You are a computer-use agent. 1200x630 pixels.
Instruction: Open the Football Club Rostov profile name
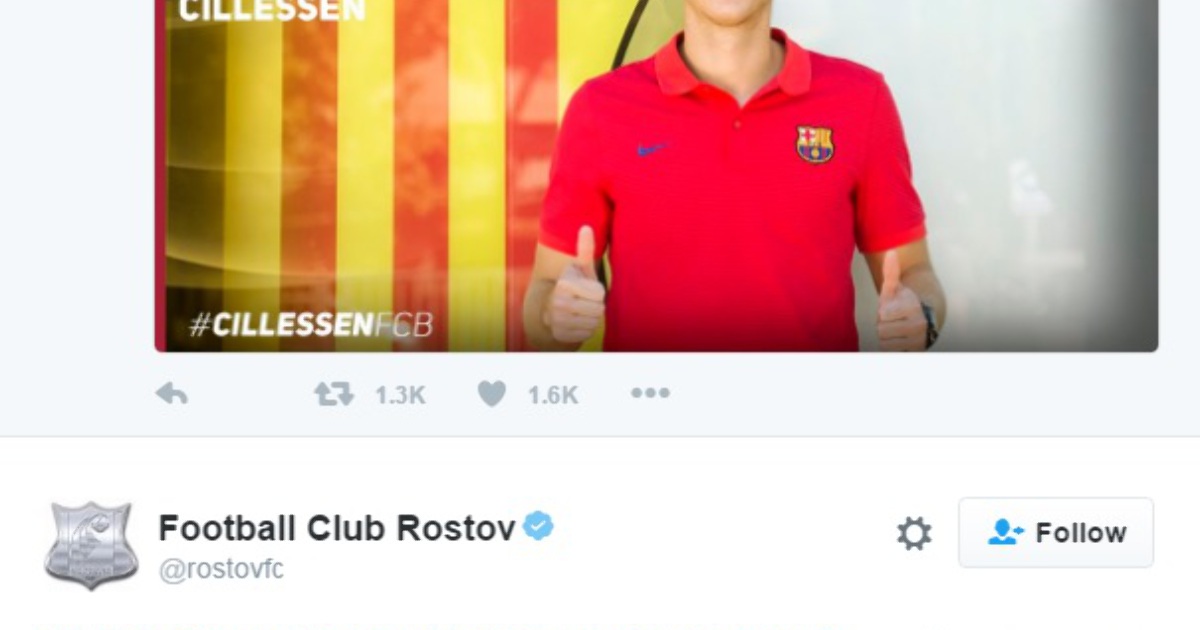point(337,527)
